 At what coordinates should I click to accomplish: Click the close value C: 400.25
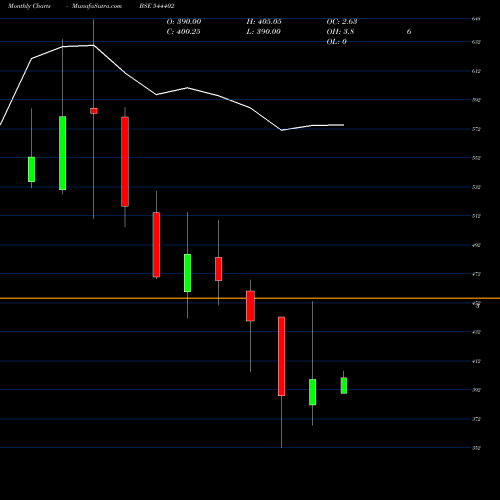183,32
